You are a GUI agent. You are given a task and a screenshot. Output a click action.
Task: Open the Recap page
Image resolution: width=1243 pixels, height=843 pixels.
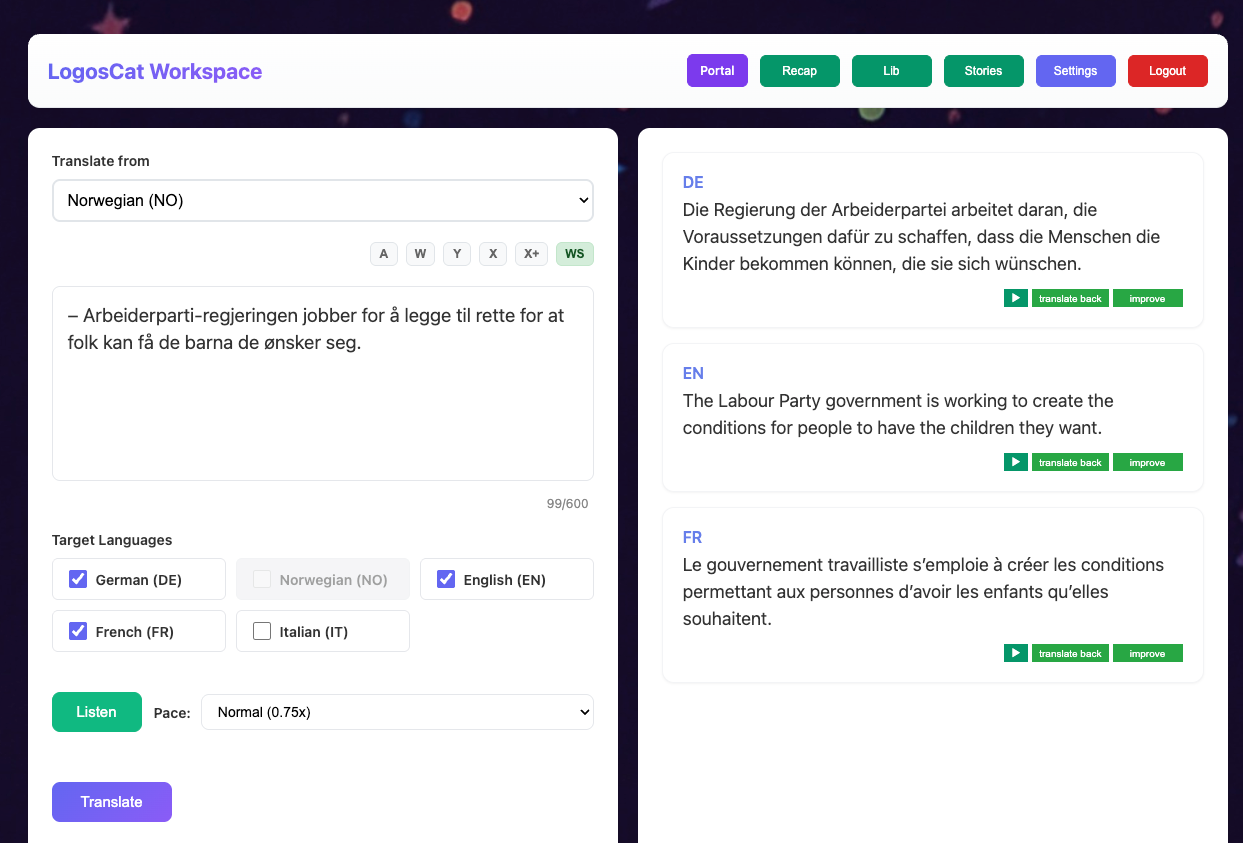point(799,71)
